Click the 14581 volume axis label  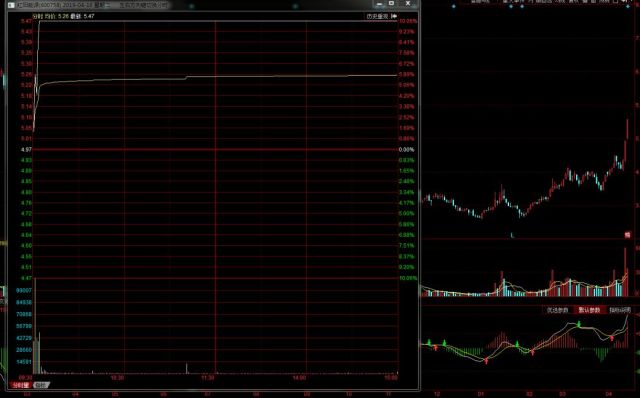24,362
